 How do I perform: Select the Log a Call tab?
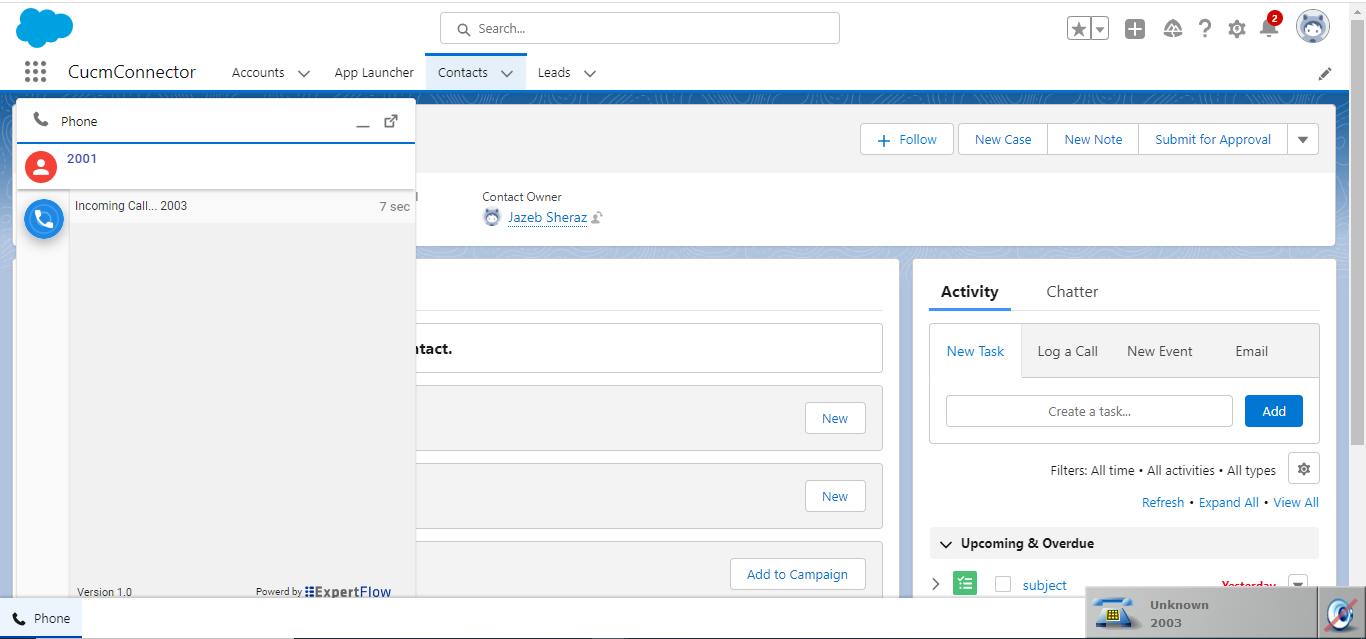[1067, 351]
